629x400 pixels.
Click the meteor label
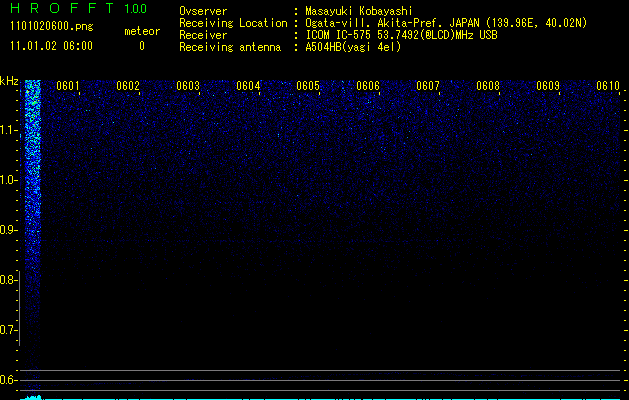[142, 31]
